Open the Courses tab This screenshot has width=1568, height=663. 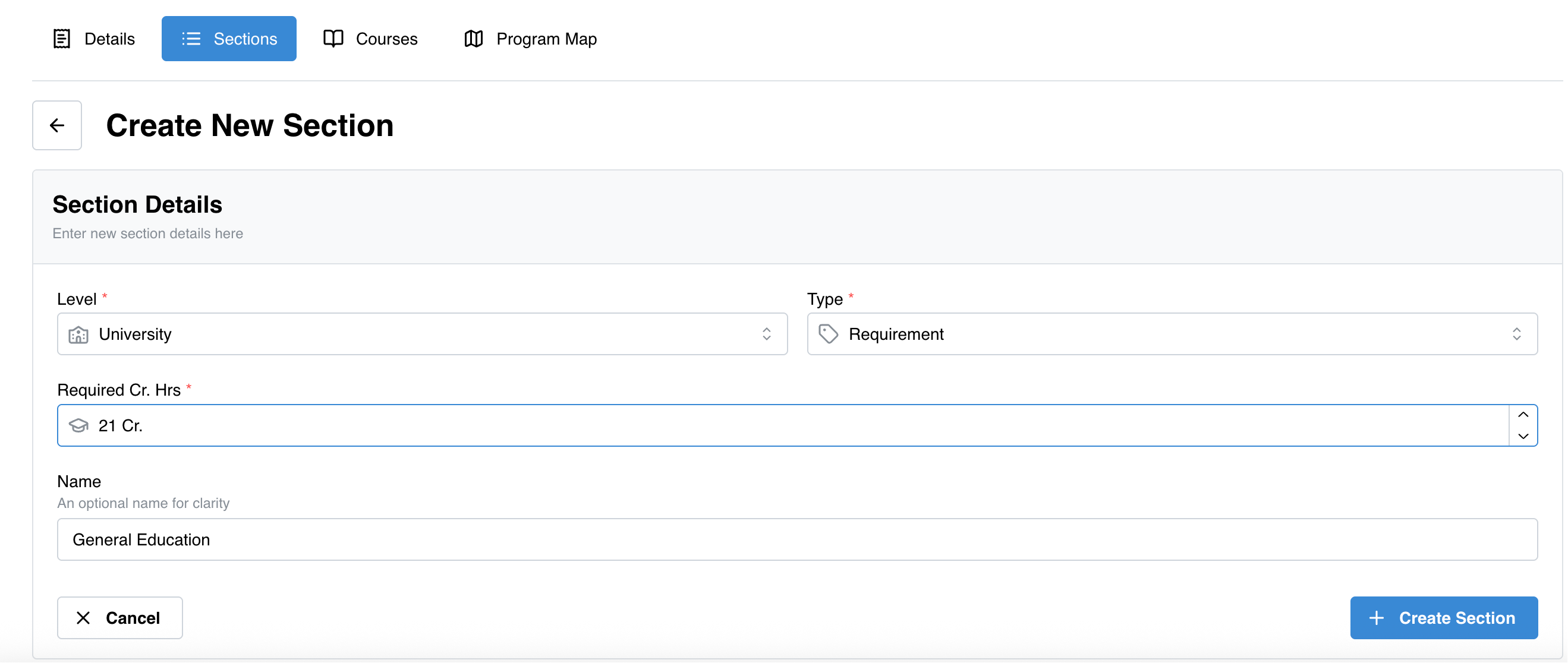(x=370, y=39)
